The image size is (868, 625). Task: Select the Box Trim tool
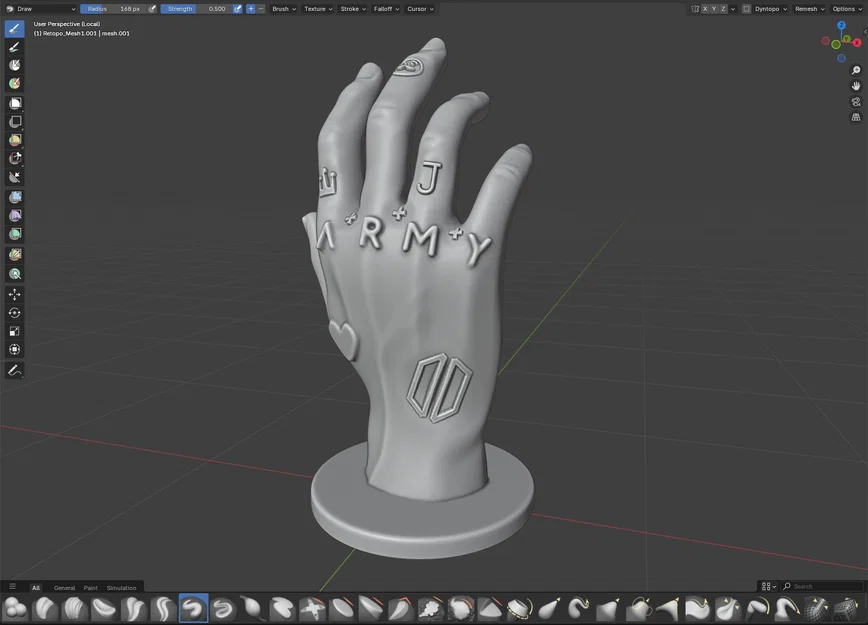tap(15, 158)
